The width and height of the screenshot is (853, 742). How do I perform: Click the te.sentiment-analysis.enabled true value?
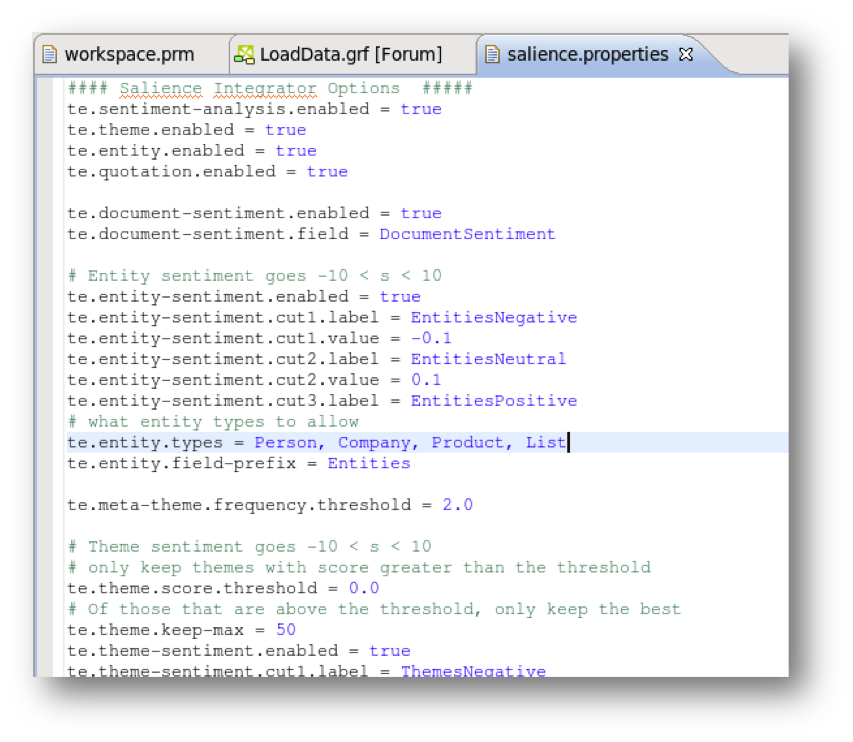(421, 109)
